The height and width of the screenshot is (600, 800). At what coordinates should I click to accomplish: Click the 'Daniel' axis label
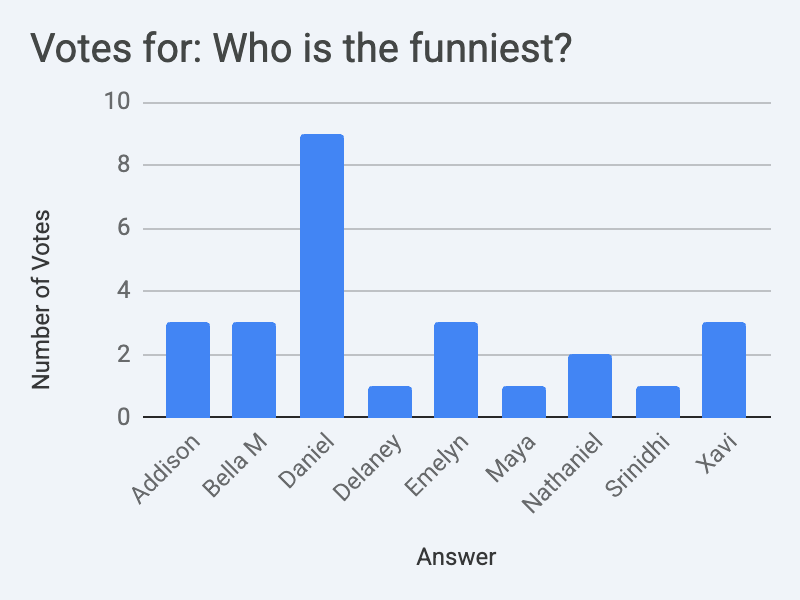306,461
